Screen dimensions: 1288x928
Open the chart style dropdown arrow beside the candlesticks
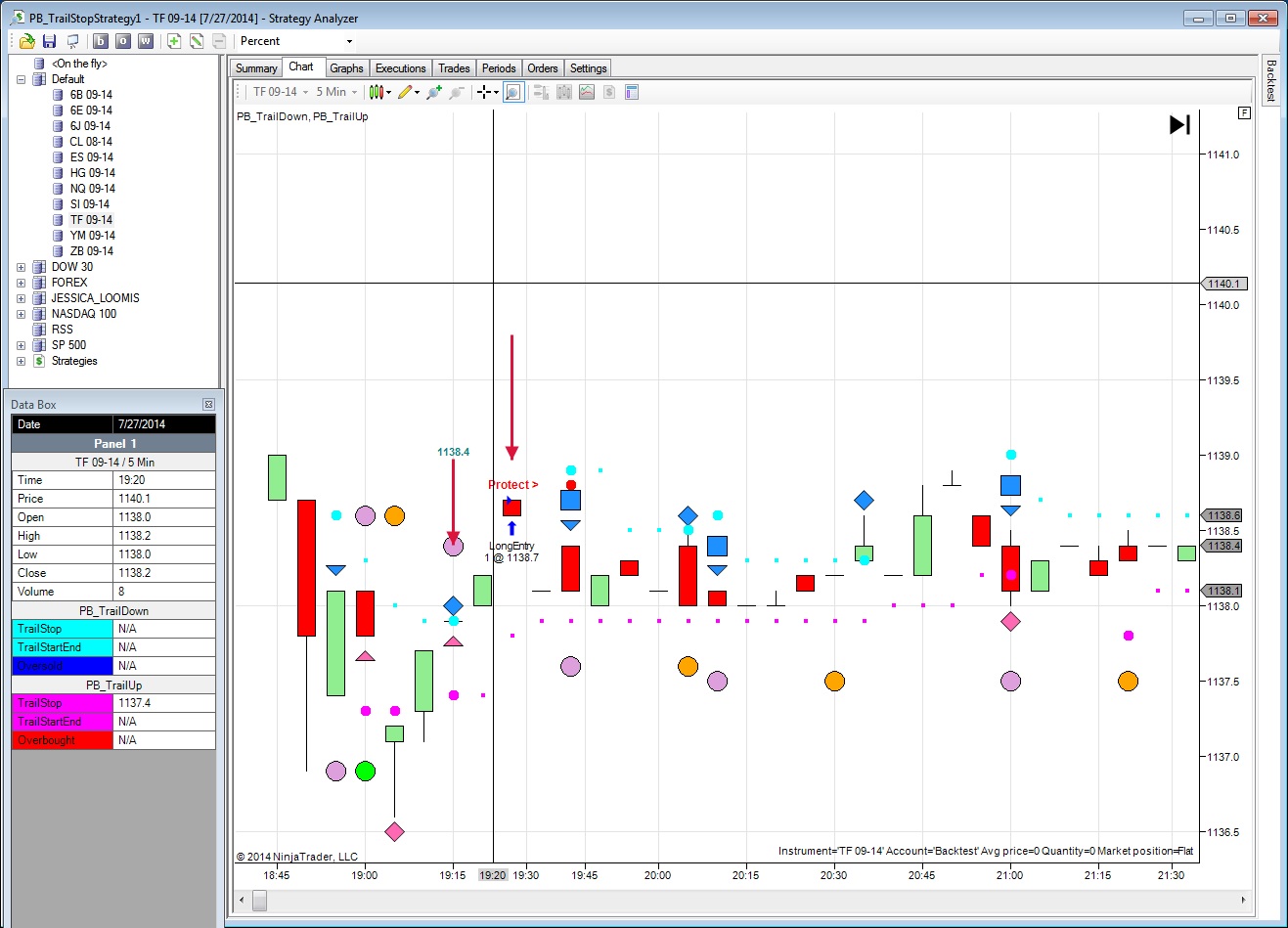[388, 93]
